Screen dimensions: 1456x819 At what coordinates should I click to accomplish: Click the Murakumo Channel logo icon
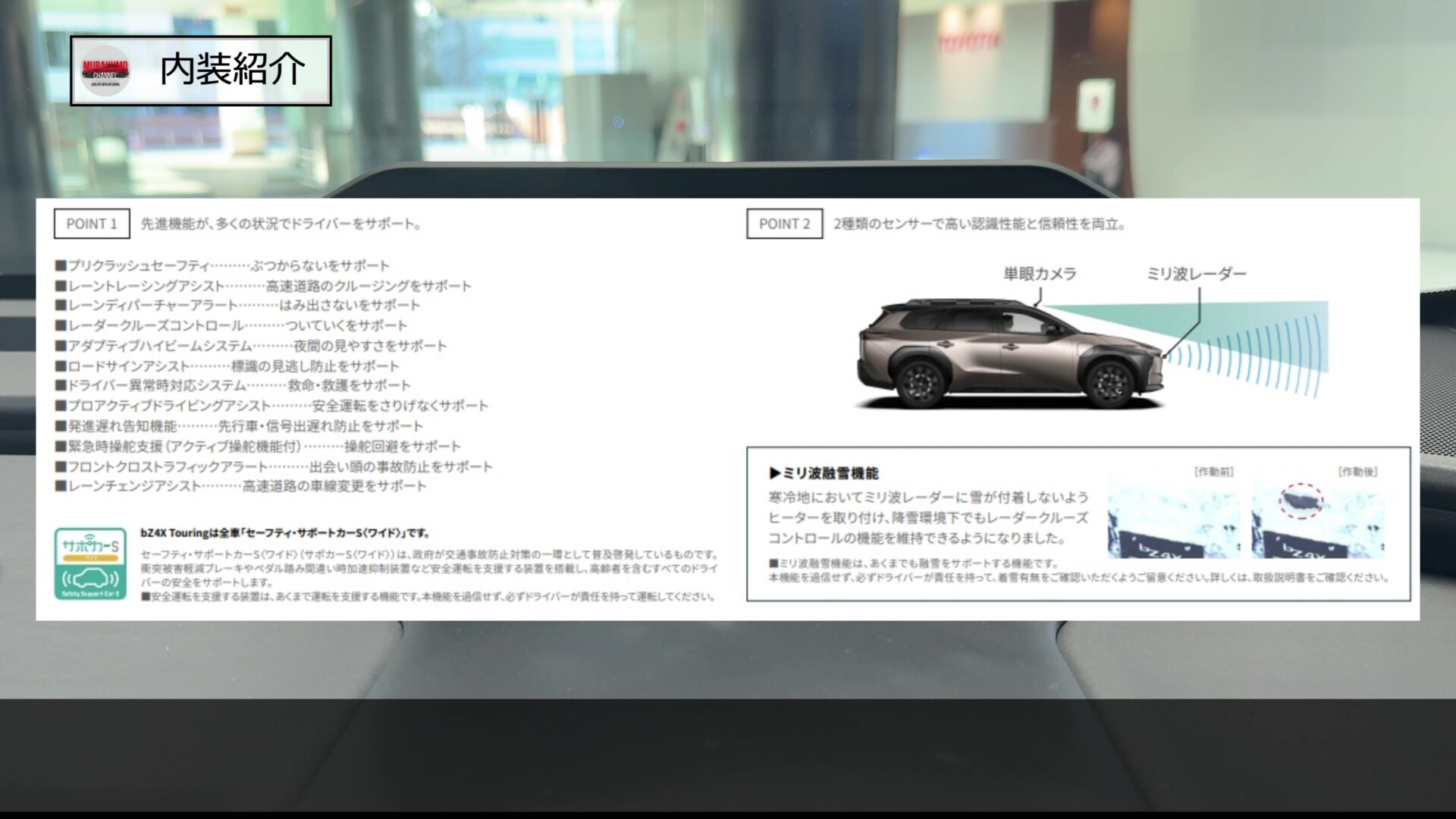tap(105, 71)
